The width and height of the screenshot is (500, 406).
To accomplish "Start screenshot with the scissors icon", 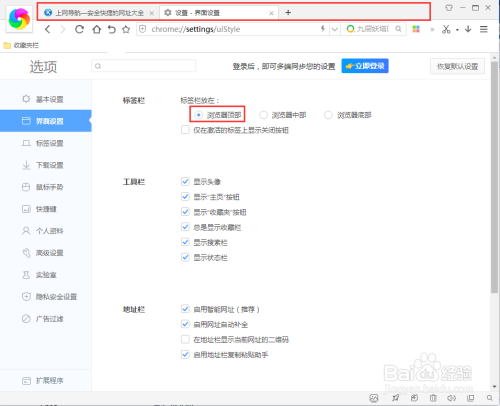I will pyautogui.click(x=446, y=29).
